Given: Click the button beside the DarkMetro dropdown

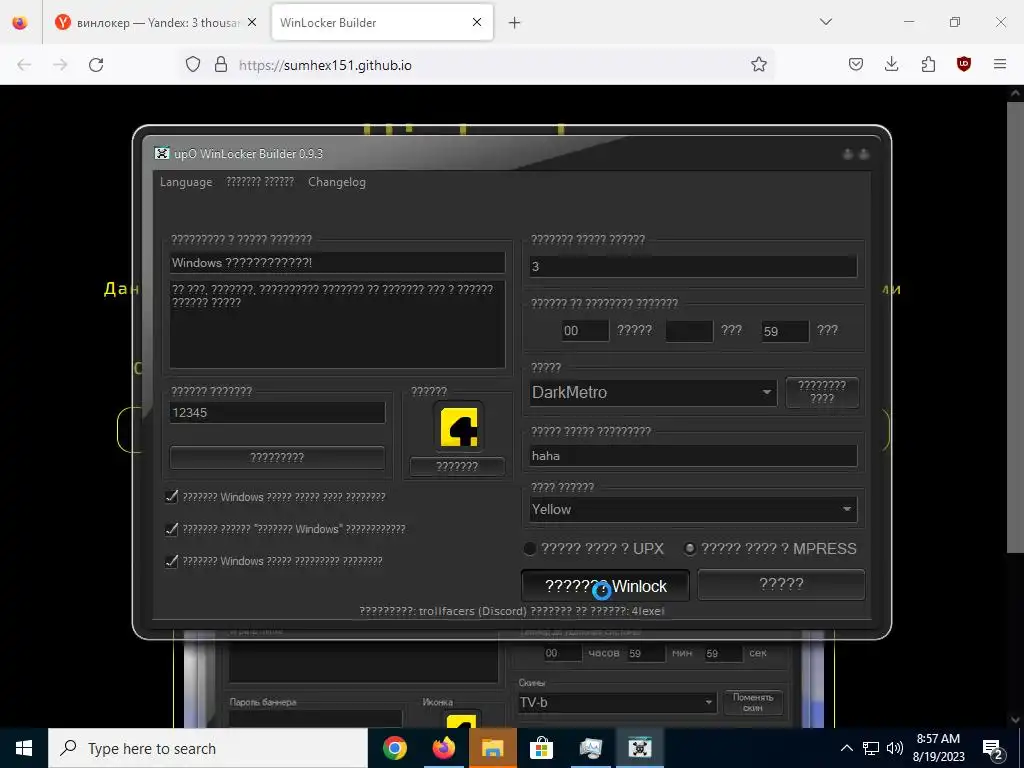Looking at the screenshot, I should coord(822,392).
